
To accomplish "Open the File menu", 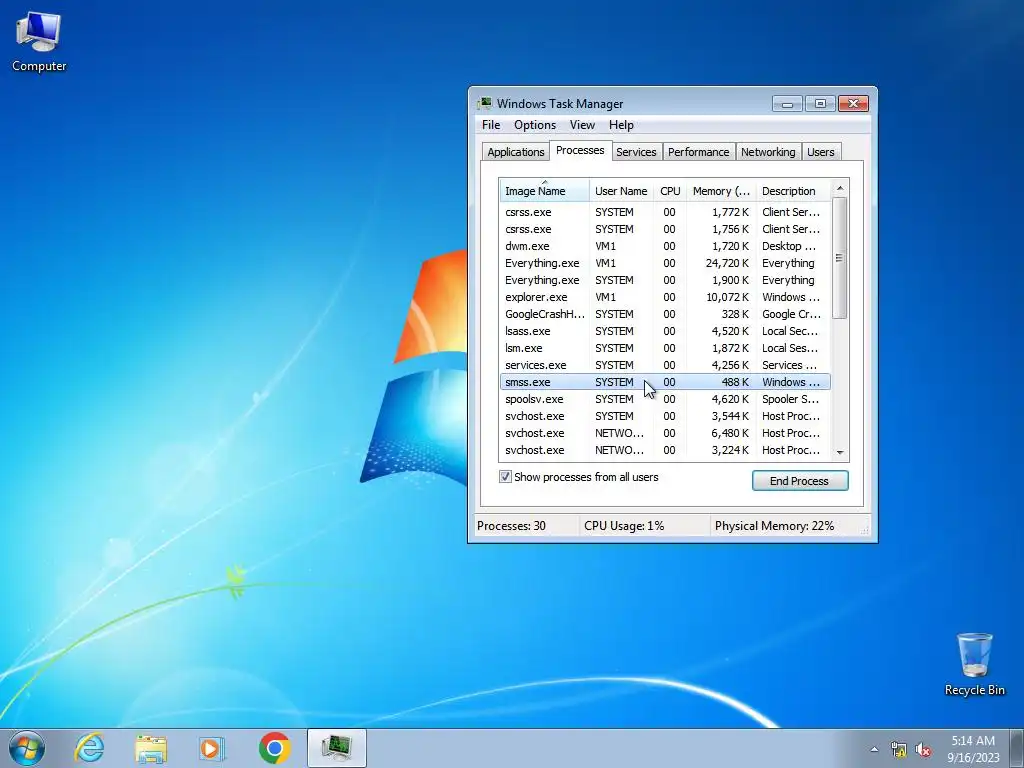I will [x=490, y=125].
